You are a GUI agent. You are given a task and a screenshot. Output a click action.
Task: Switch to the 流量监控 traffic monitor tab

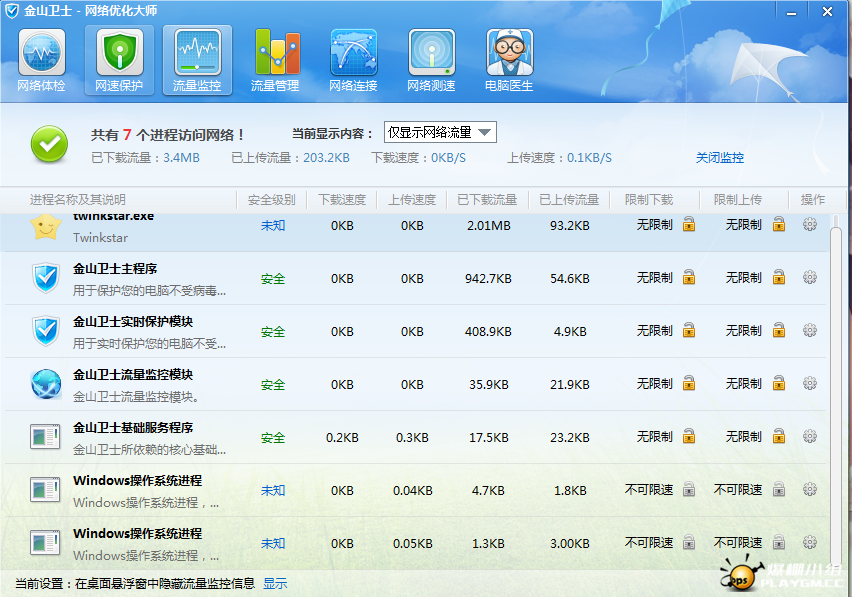coord(197,61)
